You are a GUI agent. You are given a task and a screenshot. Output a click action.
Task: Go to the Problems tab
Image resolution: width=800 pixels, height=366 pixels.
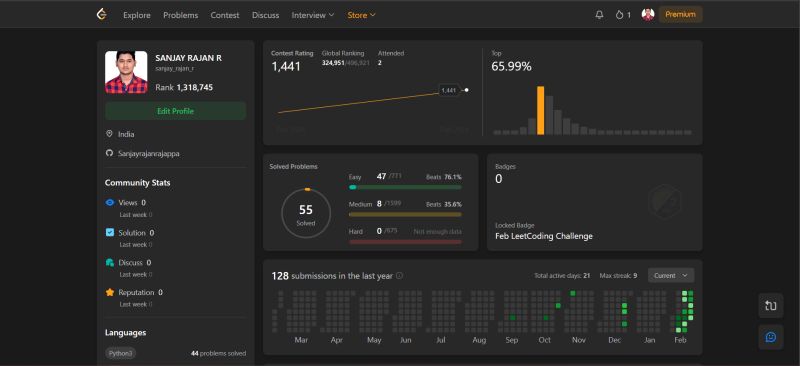pos(181,15)
